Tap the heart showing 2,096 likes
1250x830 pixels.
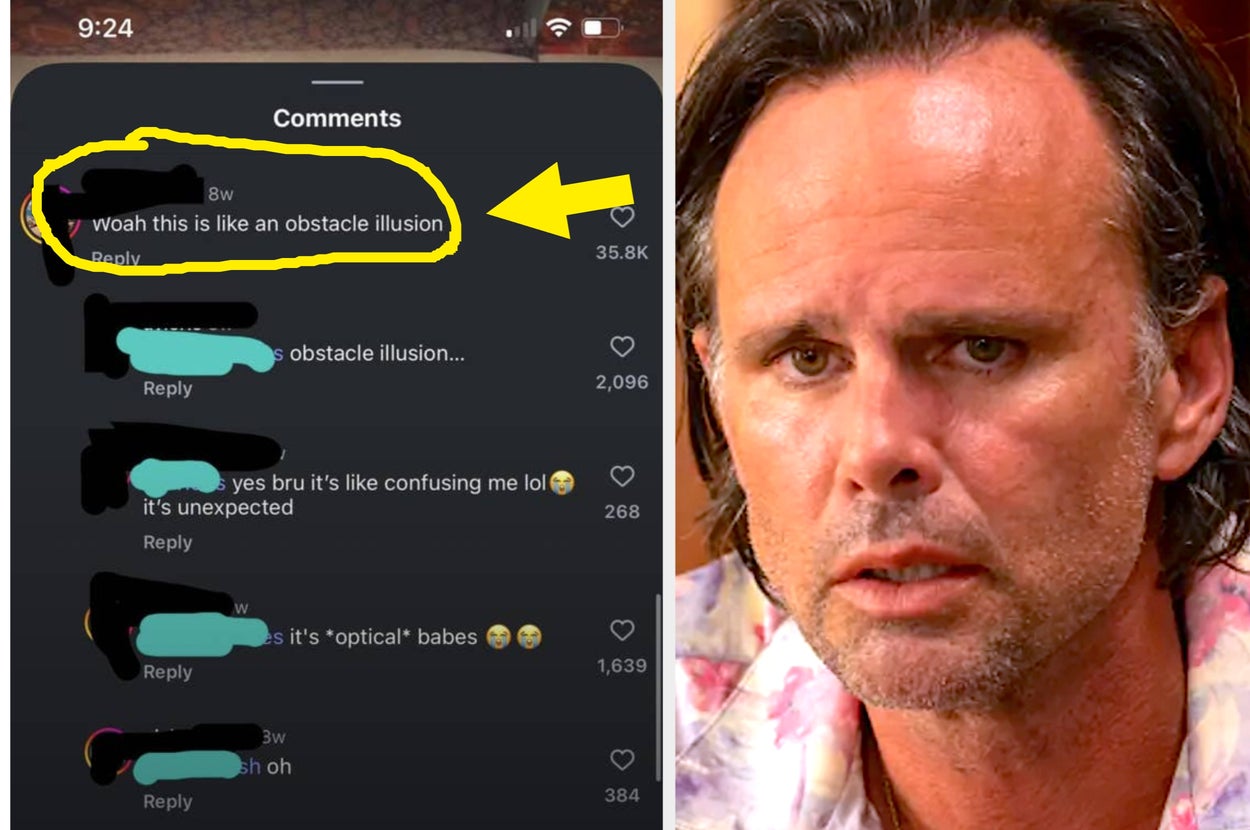click(622, 347)
